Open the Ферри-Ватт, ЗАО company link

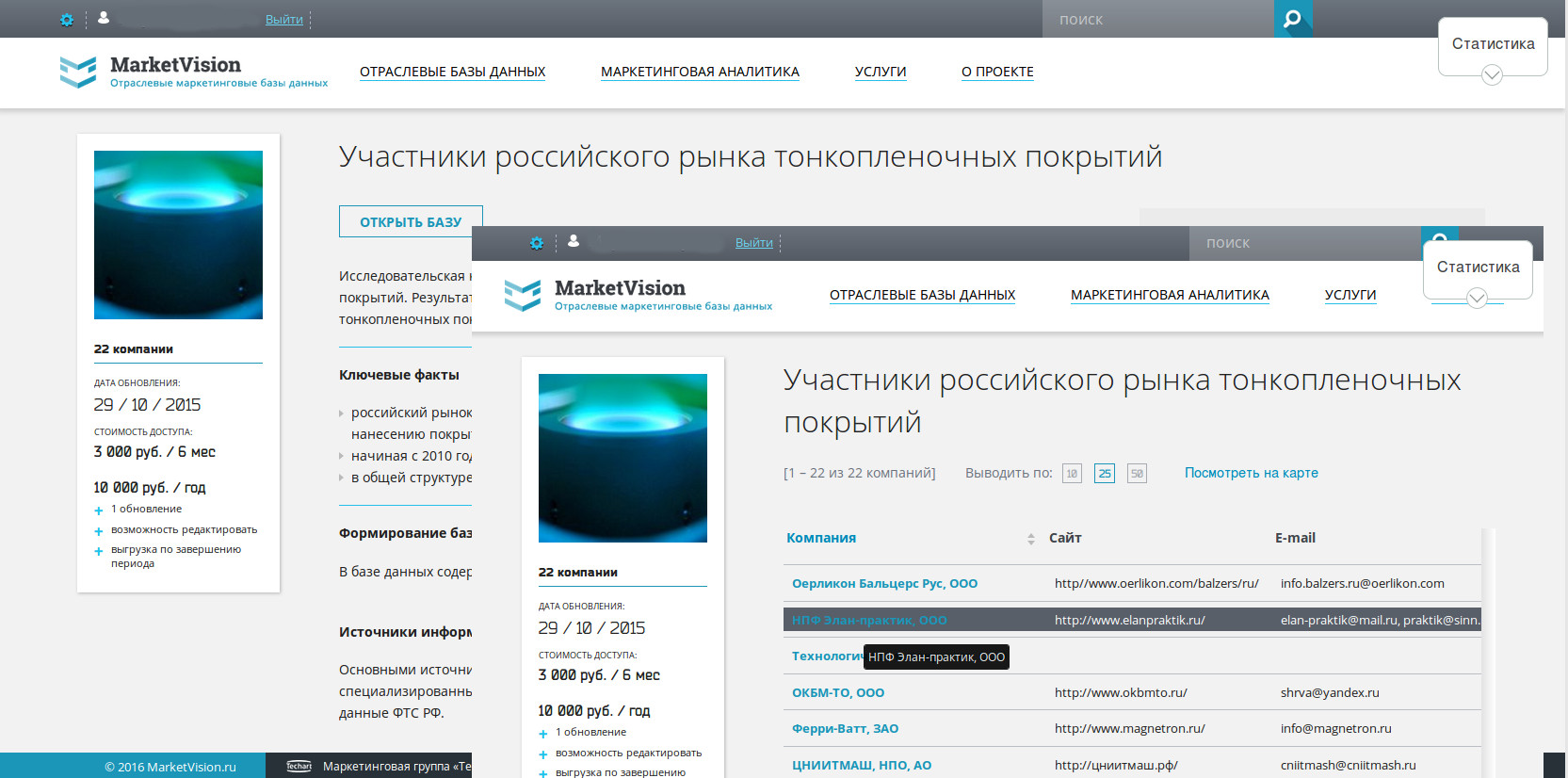coord(846,728)
